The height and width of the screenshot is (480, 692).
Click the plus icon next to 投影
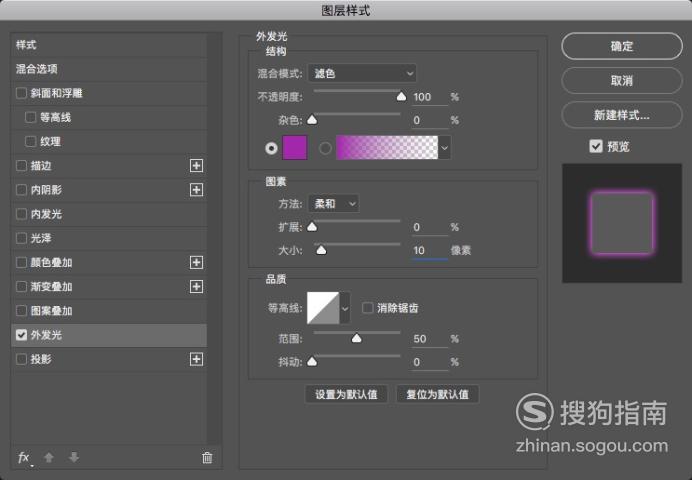(196, 359)
